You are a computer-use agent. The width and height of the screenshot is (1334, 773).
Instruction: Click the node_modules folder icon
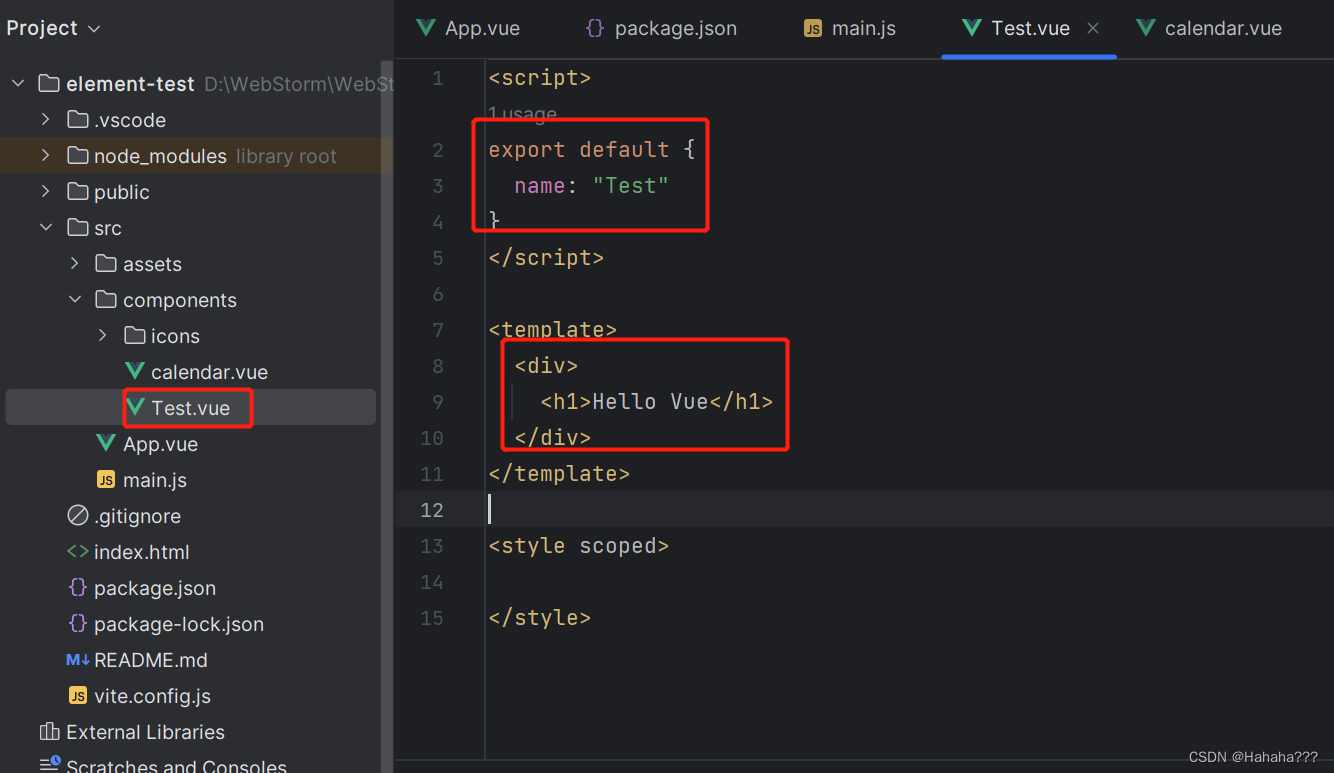77,156
